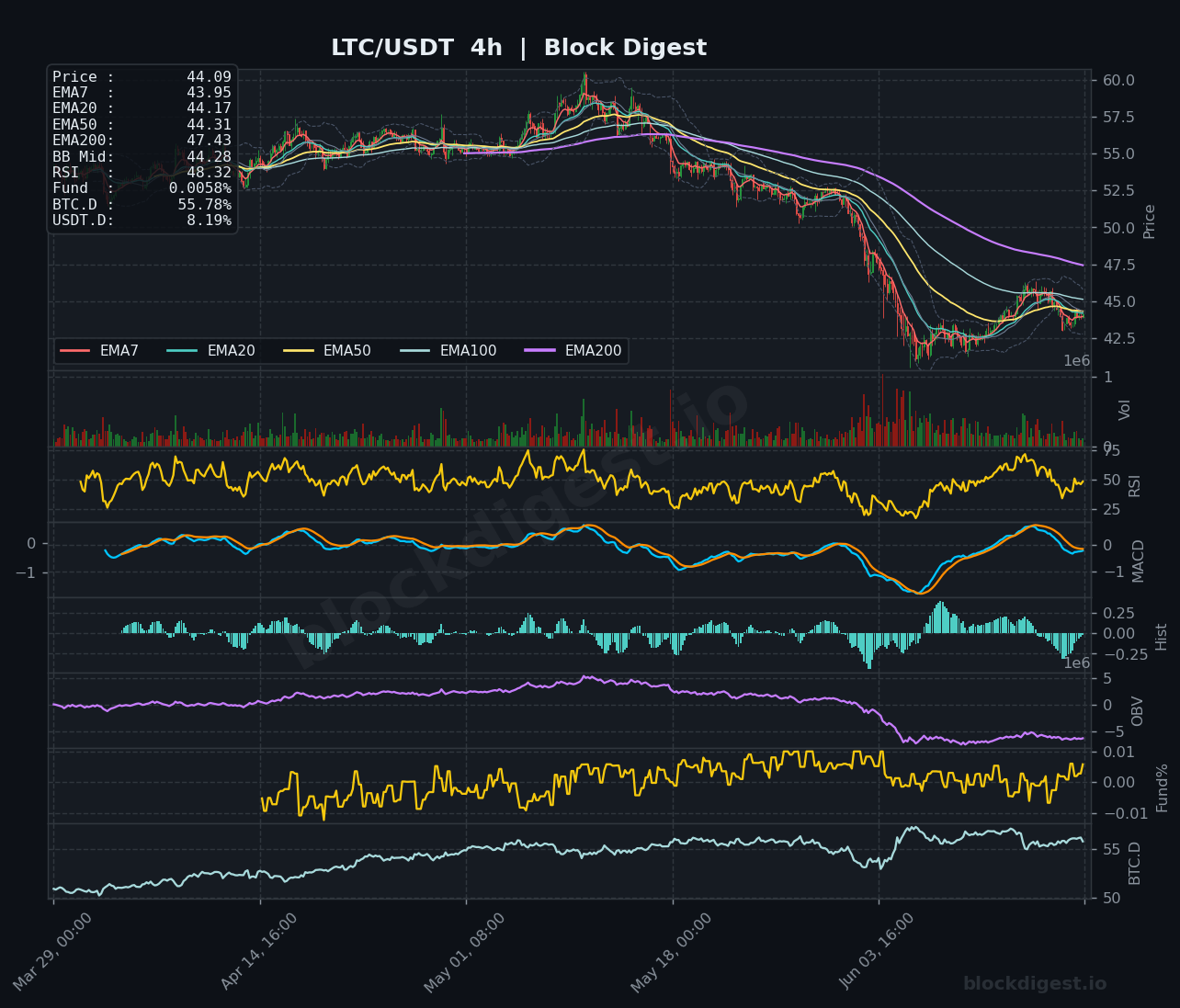Click the 47.5 price tick label
The height and width of the screenshot is (1008, 1180).
pos(1118,266)
